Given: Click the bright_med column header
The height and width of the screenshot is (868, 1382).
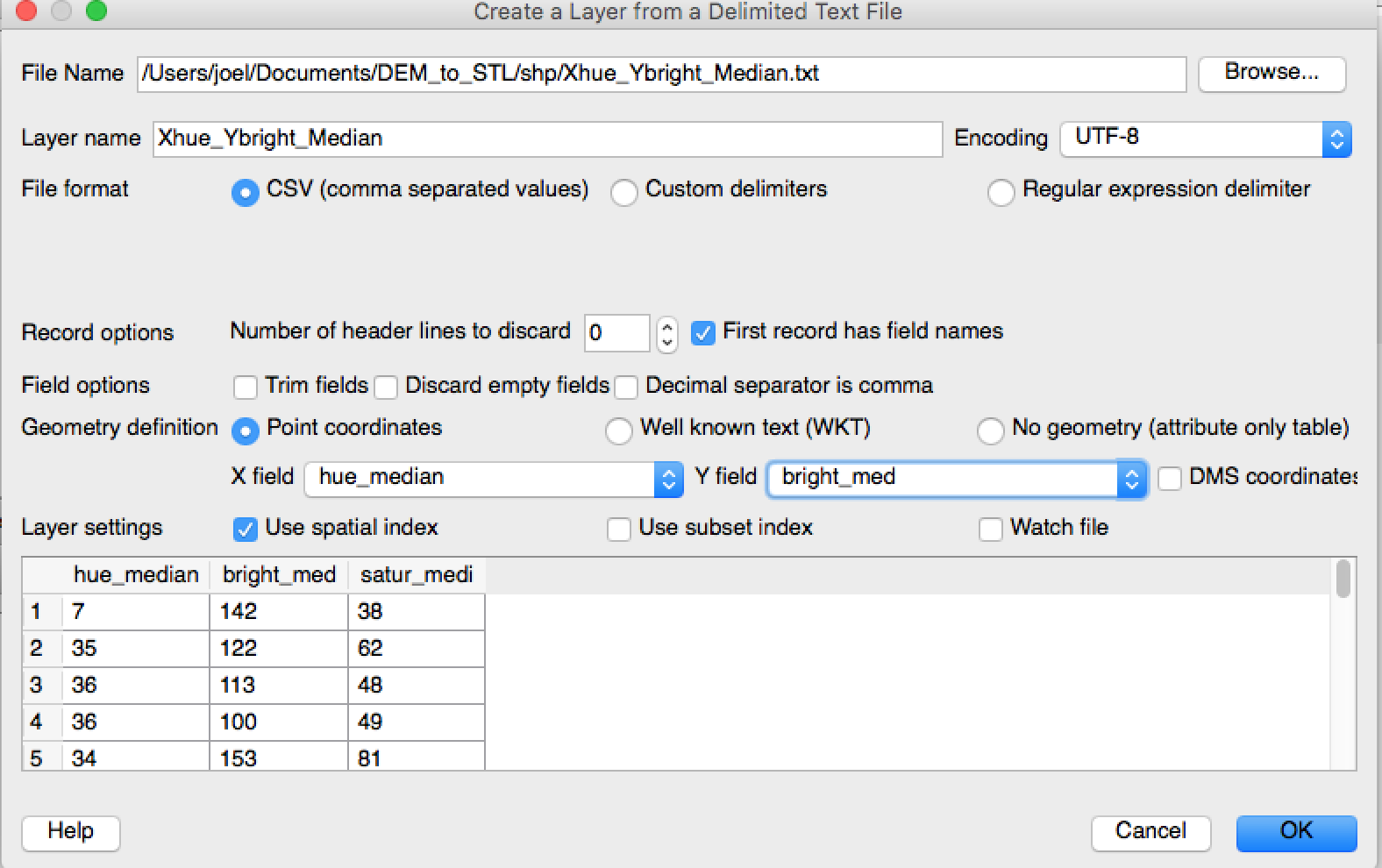Looking at the screenshot, I should tap(279, 575).
